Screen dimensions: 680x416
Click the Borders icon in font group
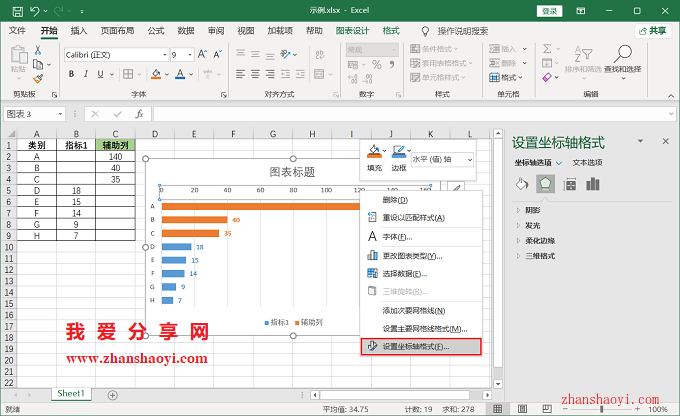(128, 74)
